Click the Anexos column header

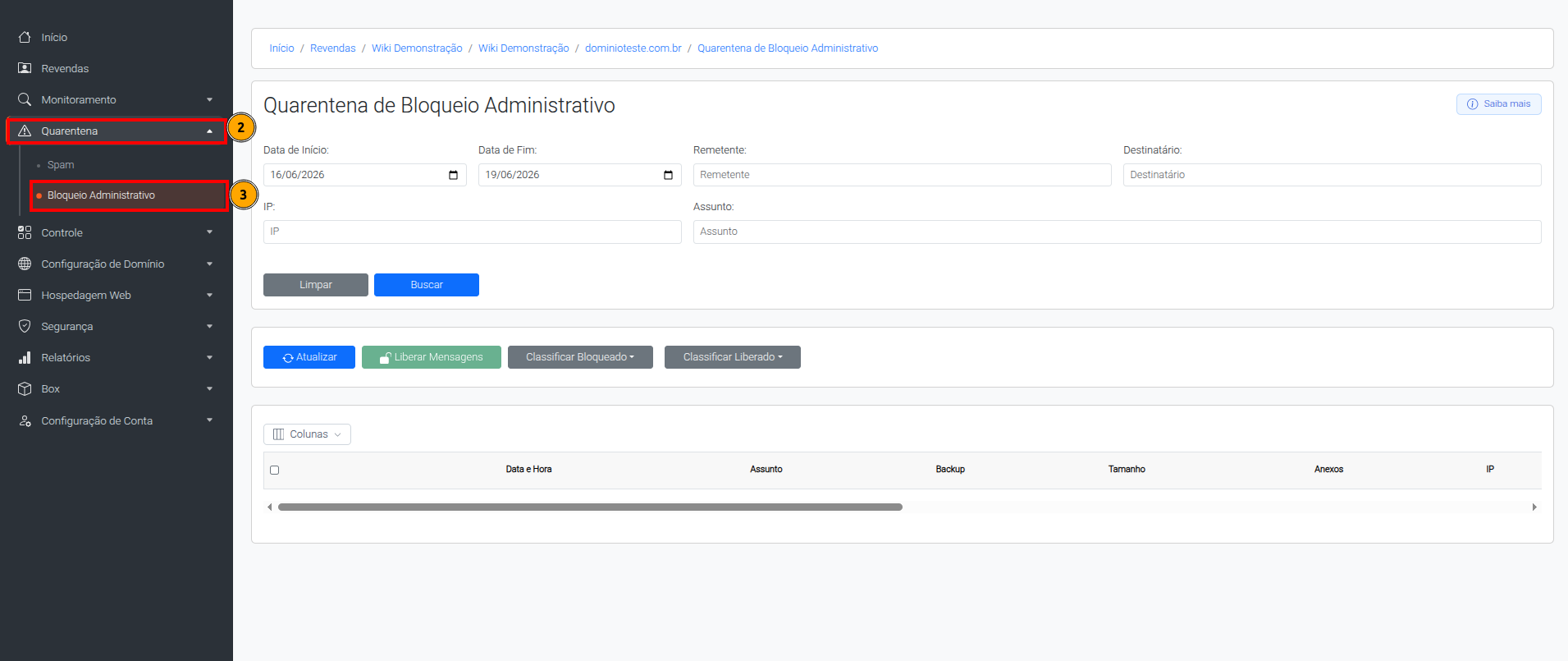[1328, 470]
